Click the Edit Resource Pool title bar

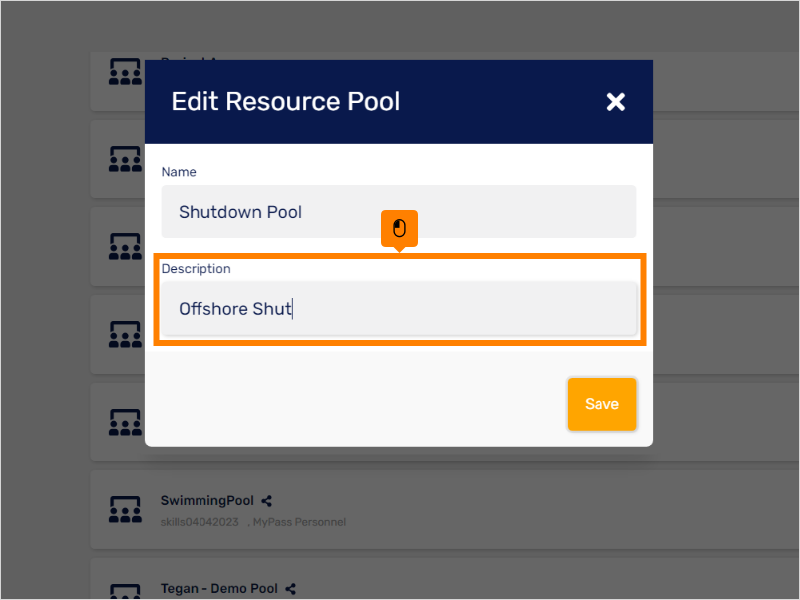286,101
